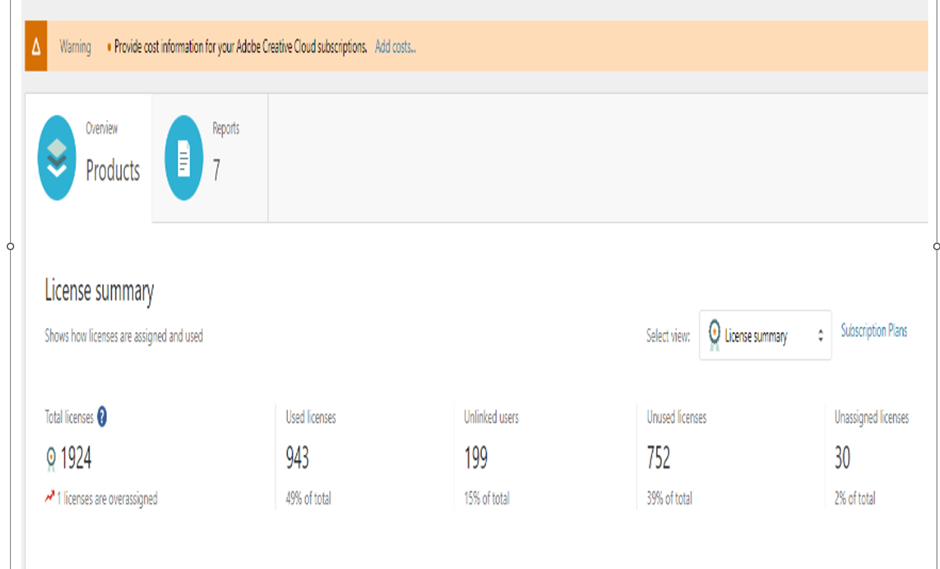Click the '15% of total' text
The width and height of the screenshot is (940, 569).
tap(486, 498)
